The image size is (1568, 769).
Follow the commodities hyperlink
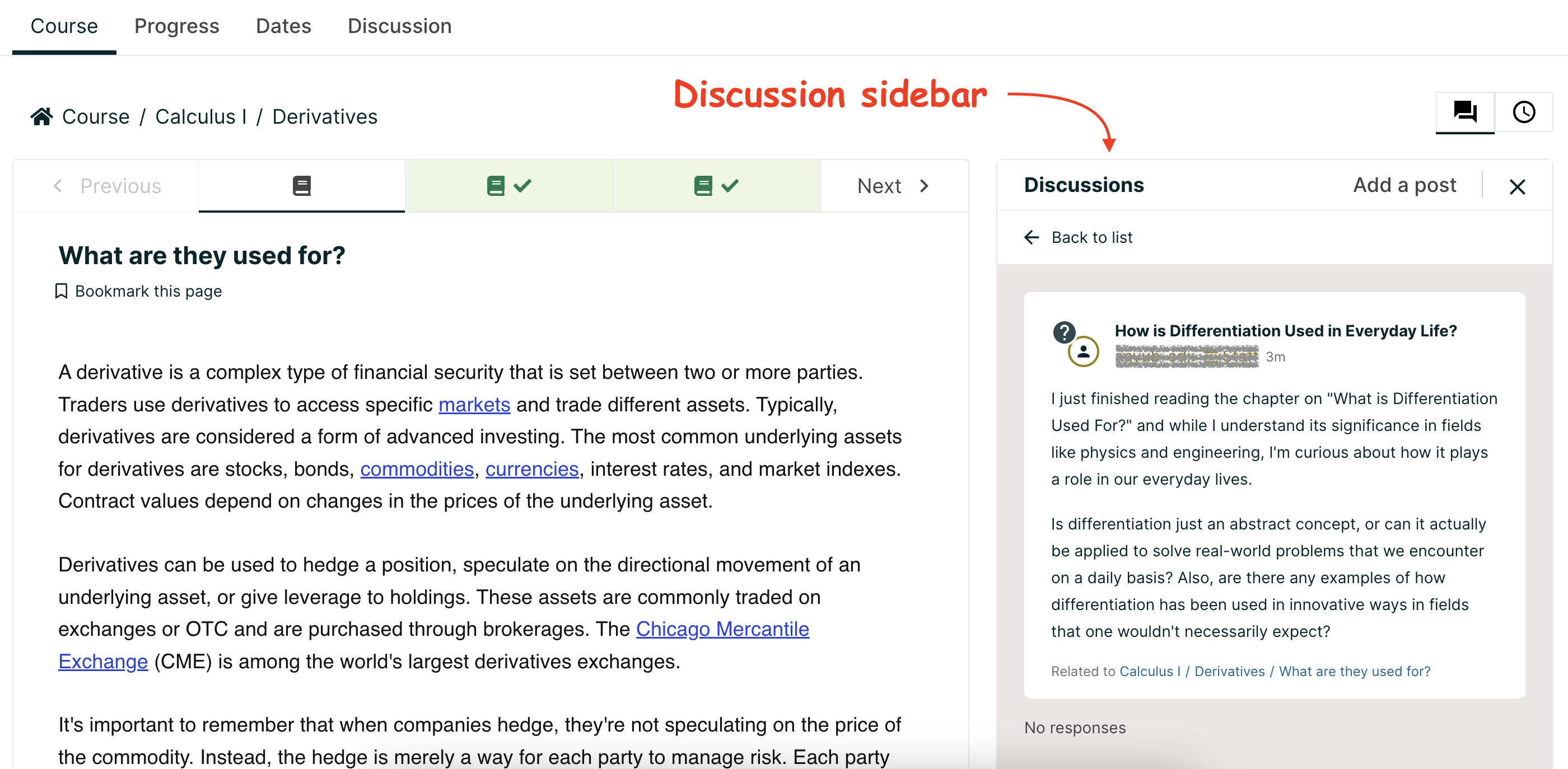tap(417, 468)
